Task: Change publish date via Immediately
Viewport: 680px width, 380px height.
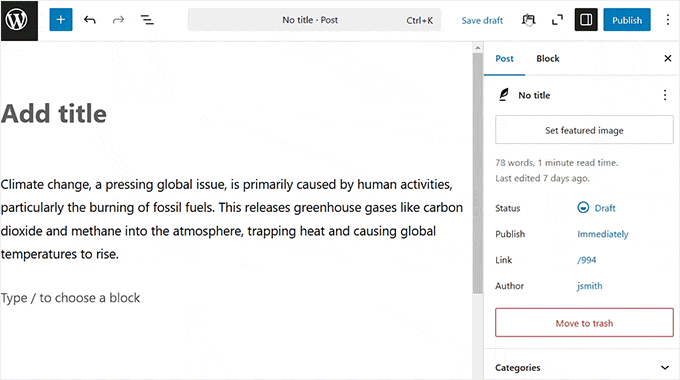Action: 602,234
